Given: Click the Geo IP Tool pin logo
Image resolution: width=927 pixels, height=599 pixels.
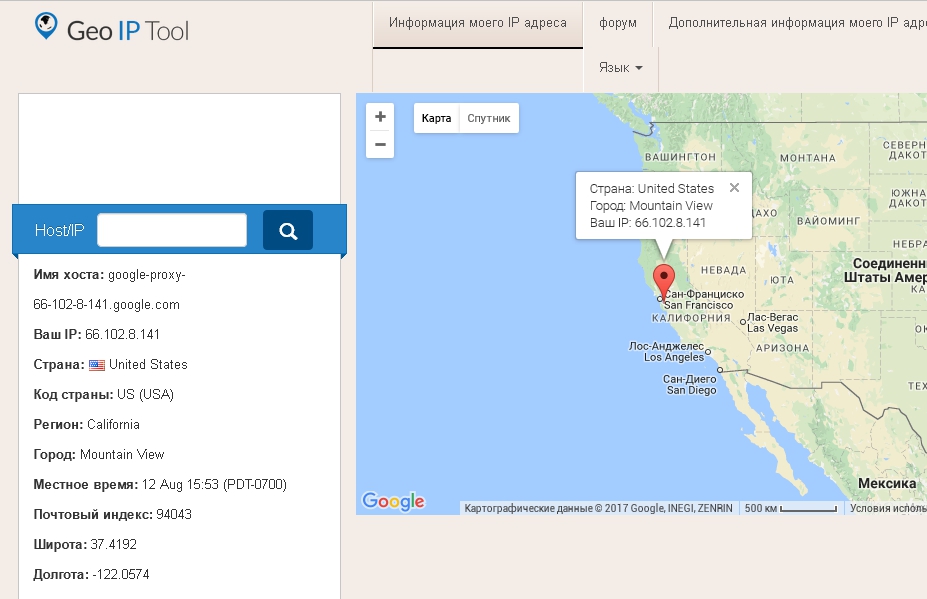Looking at the screenshot, I should (x=46, y=27).
